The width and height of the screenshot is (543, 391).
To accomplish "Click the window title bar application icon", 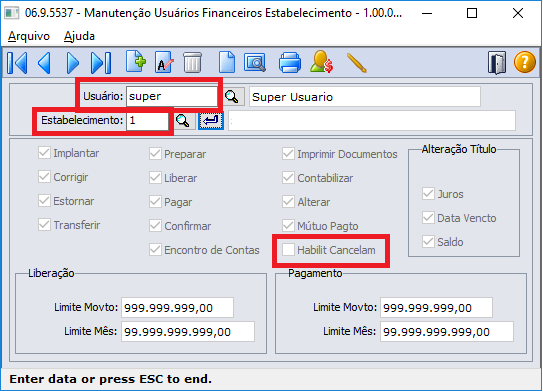I will pos(11,13).
